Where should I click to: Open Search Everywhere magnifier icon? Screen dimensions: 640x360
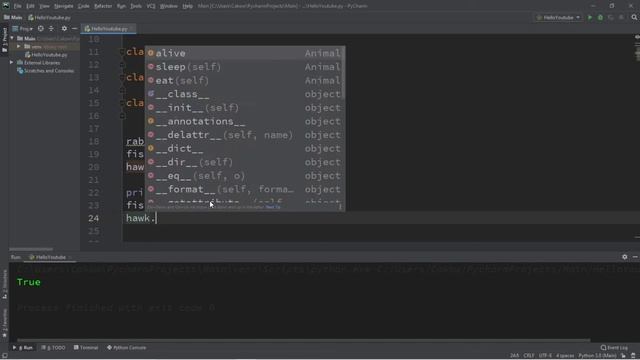(634, 18)
